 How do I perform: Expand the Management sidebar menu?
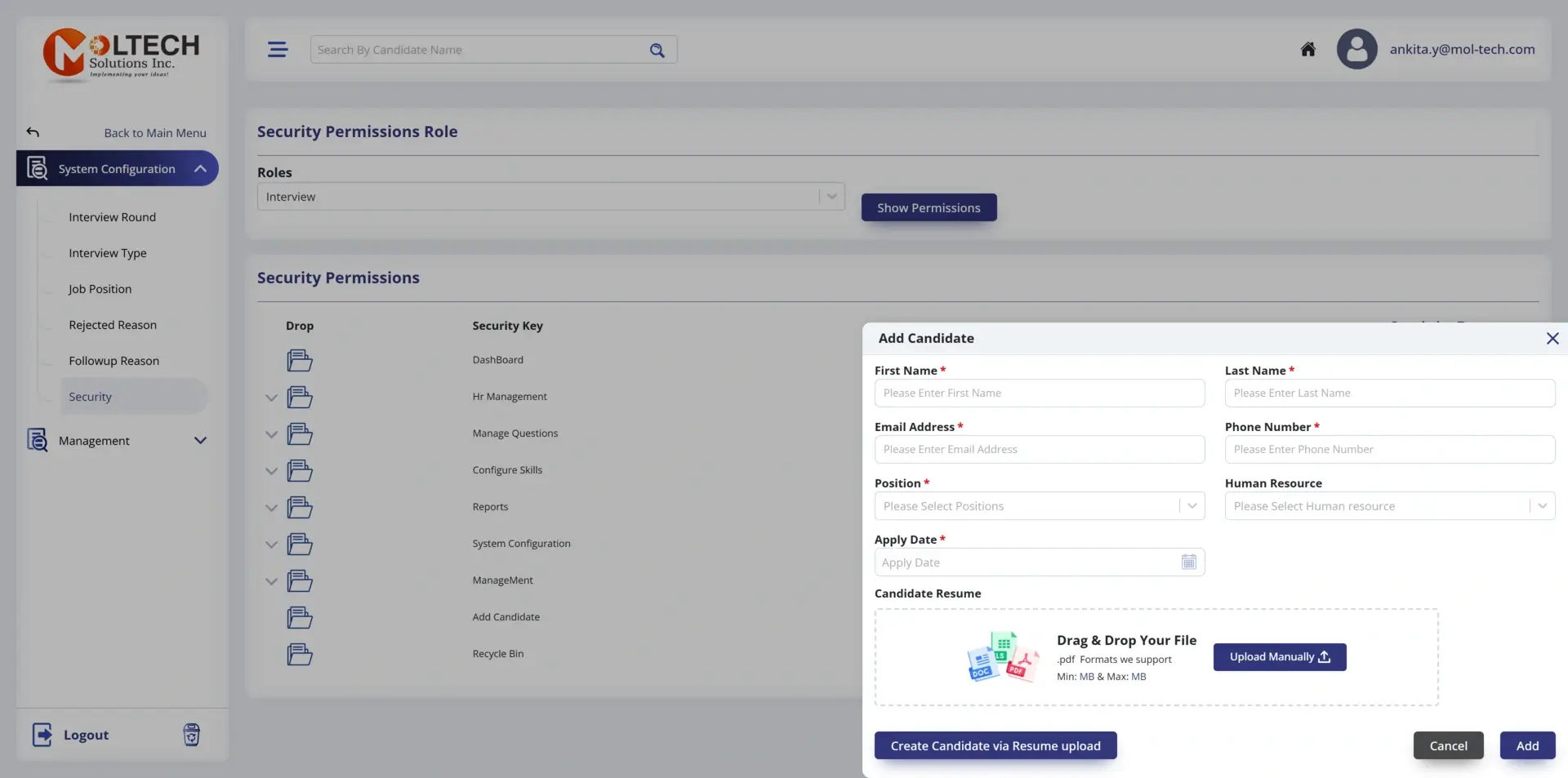pos(200,441)
